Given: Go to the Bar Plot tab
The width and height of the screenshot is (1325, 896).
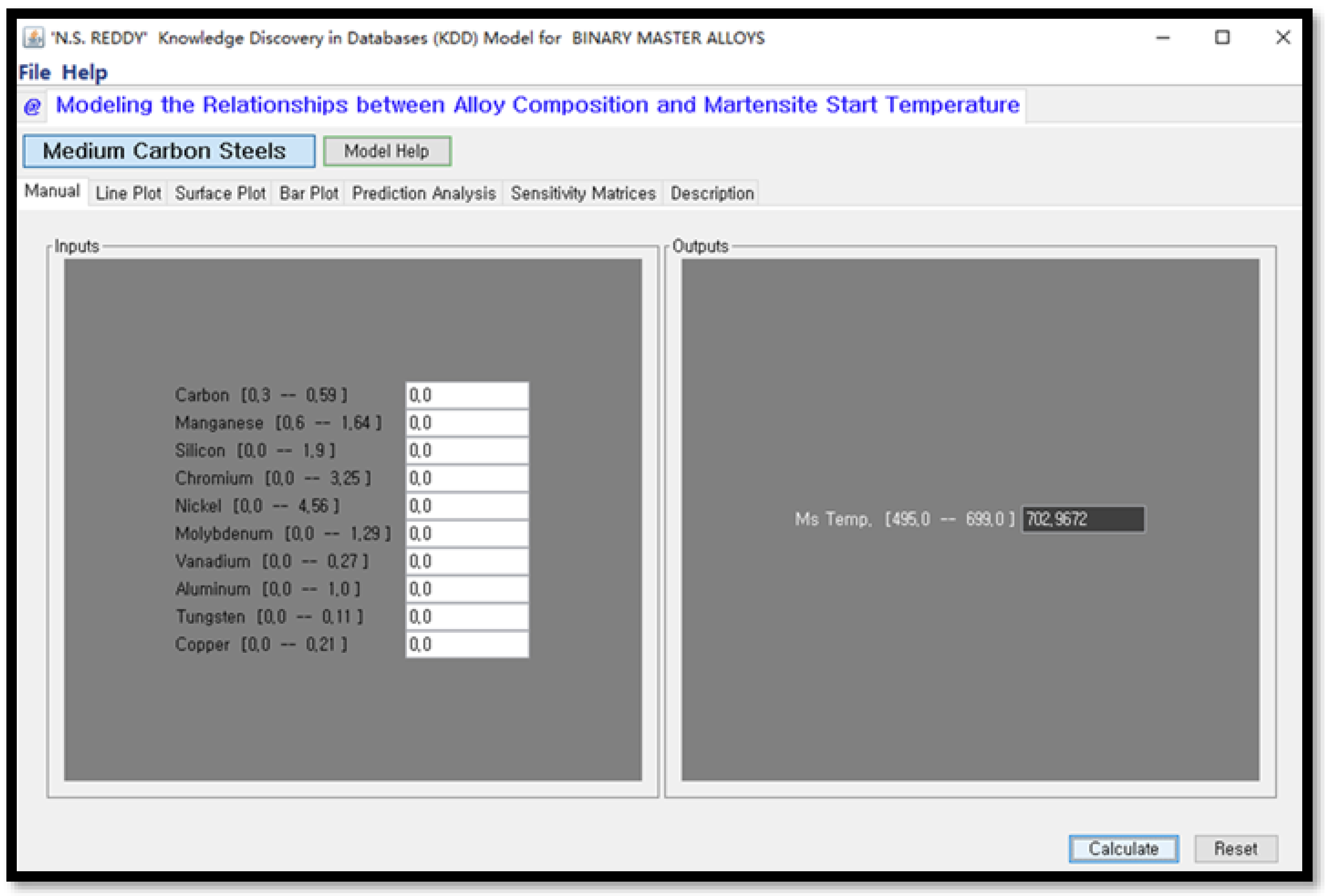Looking at the screenshot, I should point(308,193).
